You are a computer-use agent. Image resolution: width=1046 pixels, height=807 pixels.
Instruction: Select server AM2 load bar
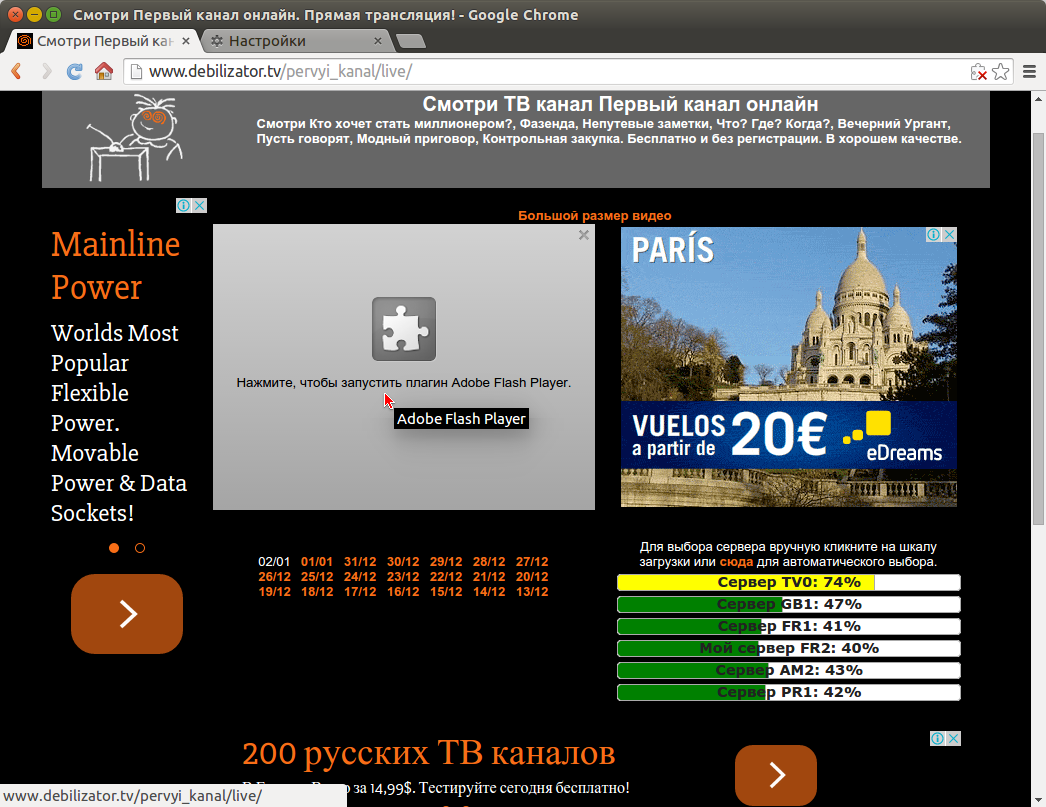pyautogui.click(x=789, y=670)
